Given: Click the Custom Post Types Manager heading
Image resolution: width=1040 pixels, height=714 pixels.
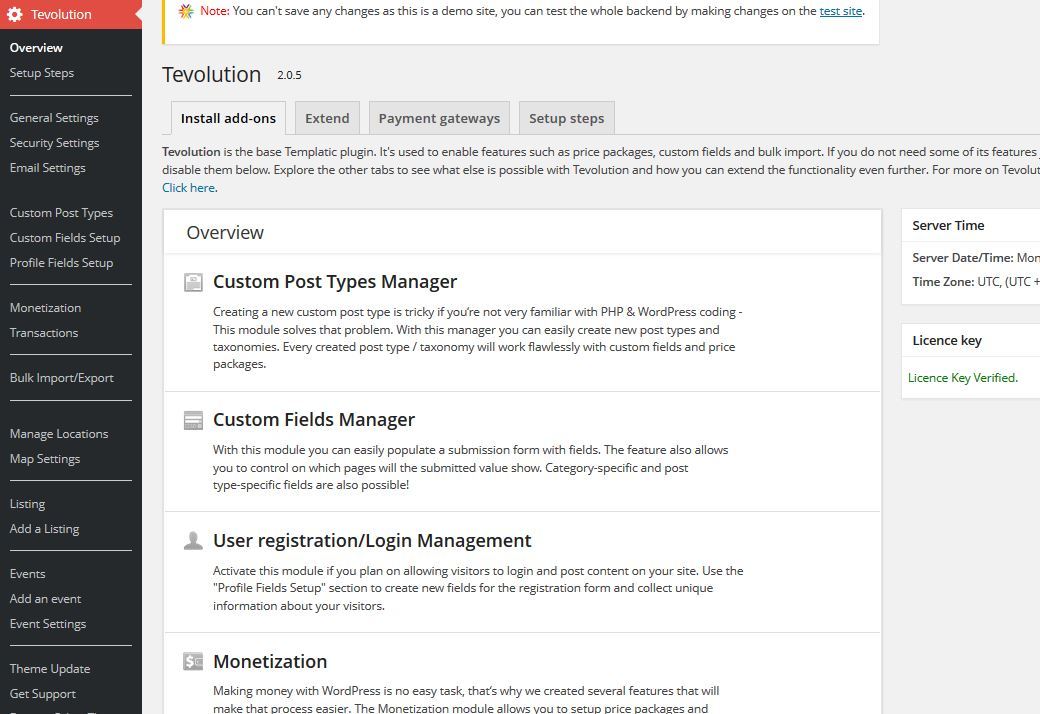Looking at the screenshot, I should coord(335,282).
